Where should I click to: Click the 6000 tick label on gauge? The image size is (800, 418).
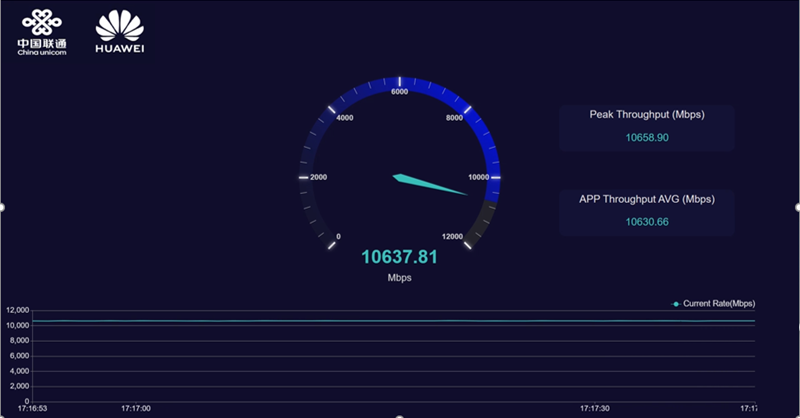[x=400, y=93]
